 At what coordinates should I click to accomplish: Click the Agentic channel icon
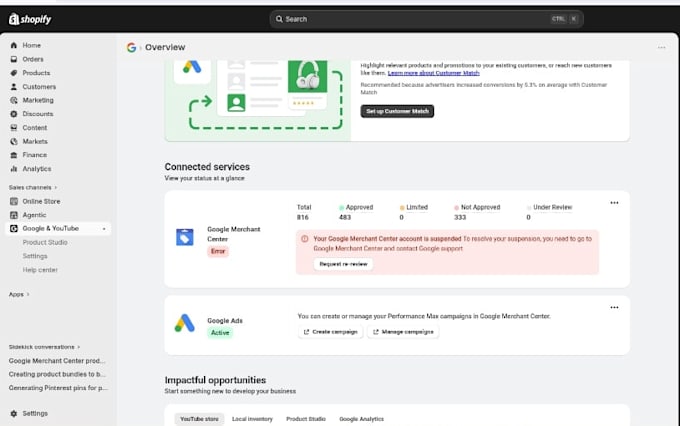coord(14,215)
